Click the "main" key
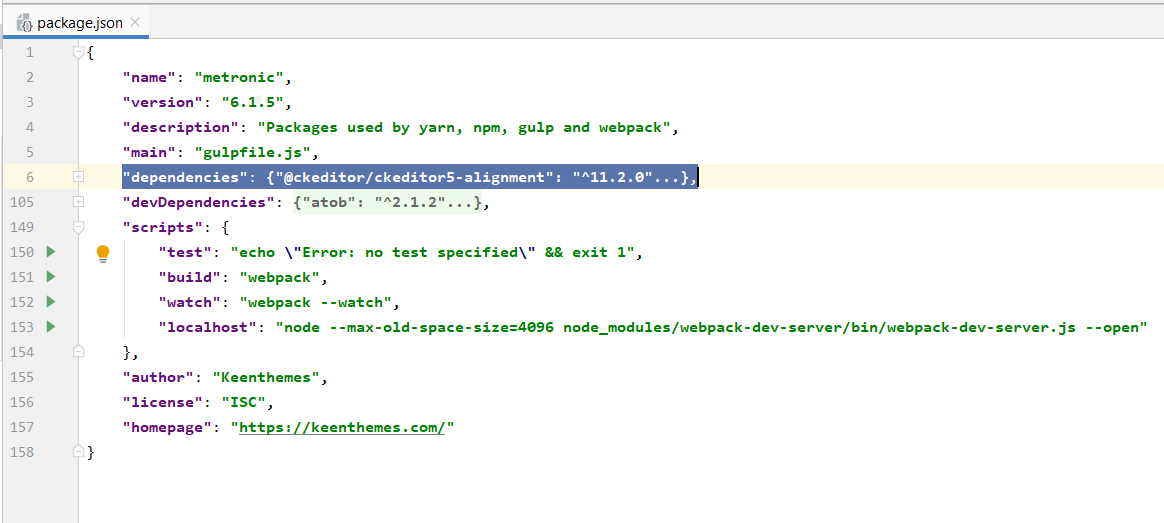This screenshot has width=1164, height=523. (151, 152)
